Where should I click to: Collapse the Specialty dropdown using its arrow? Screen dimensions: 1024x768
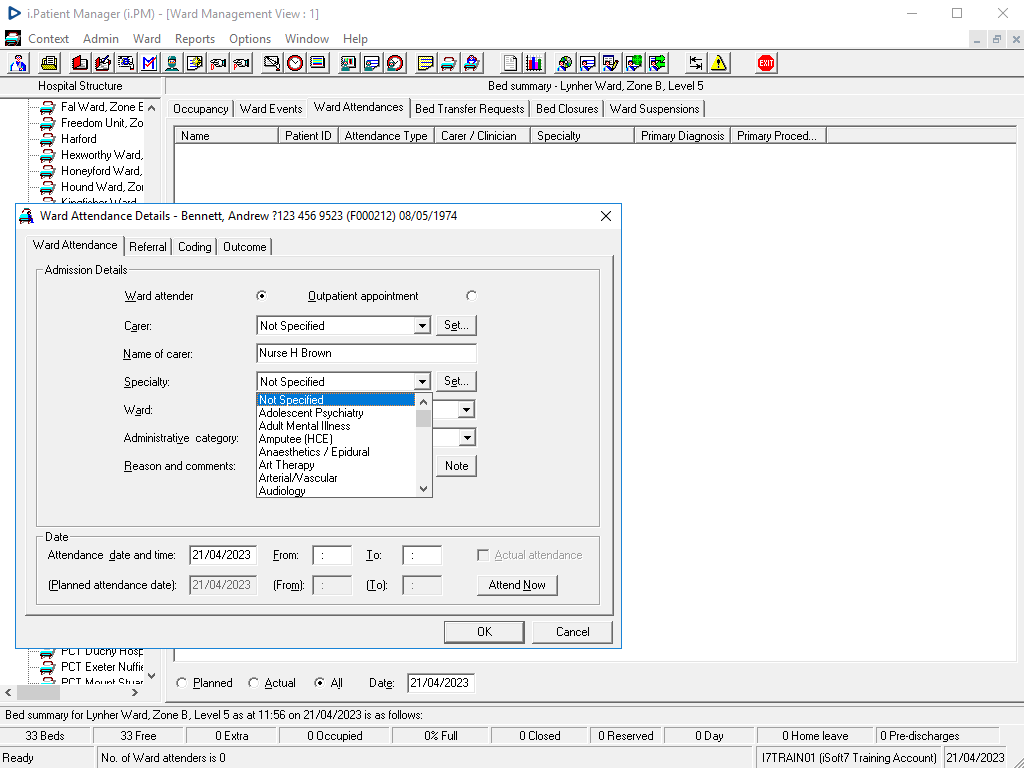point(422,381)
